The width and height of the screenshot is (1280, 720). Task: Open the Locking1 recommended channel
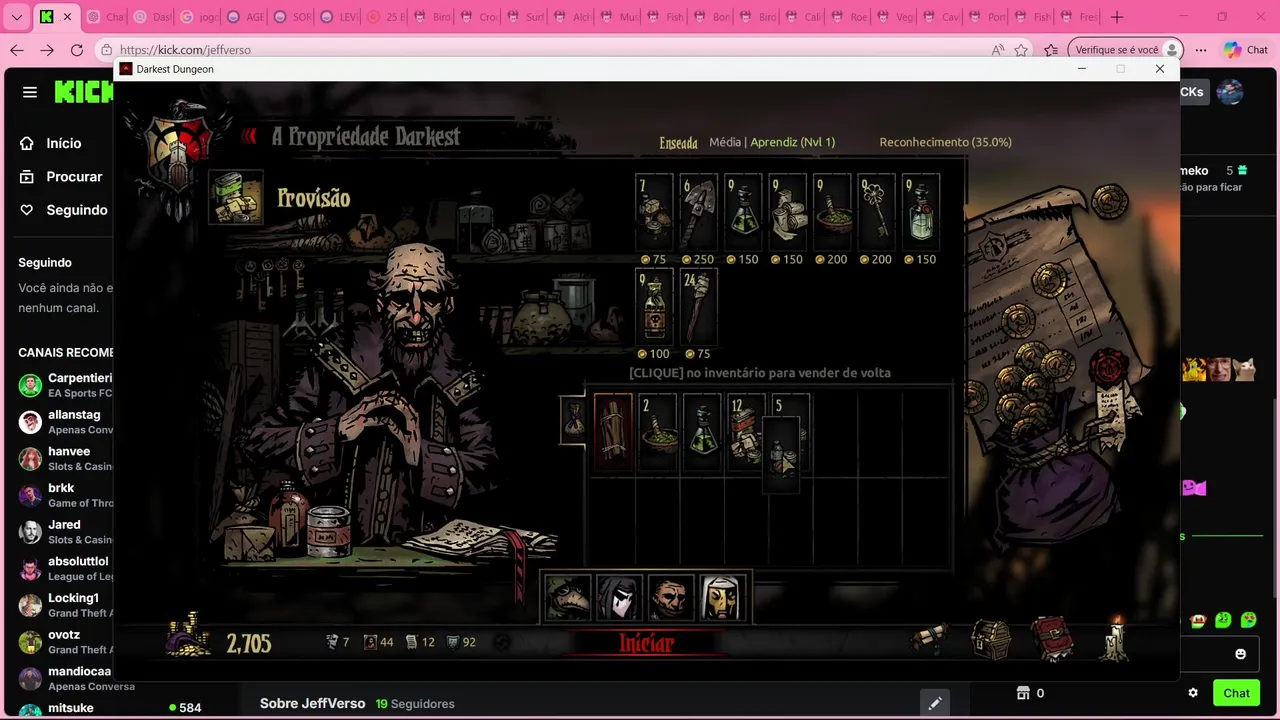(x=64, y=605)
